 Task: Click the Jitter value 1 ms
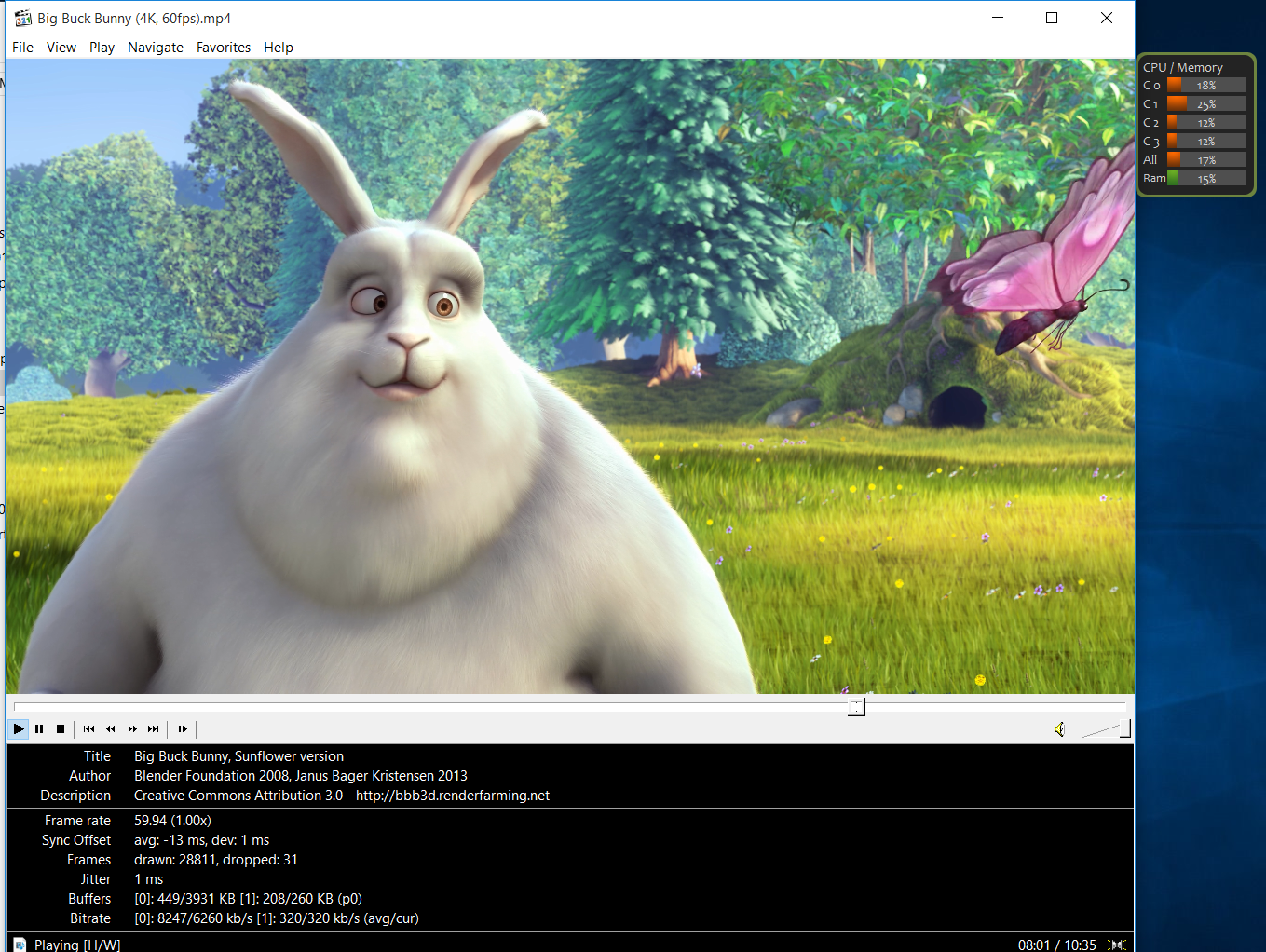coord(148,879)
